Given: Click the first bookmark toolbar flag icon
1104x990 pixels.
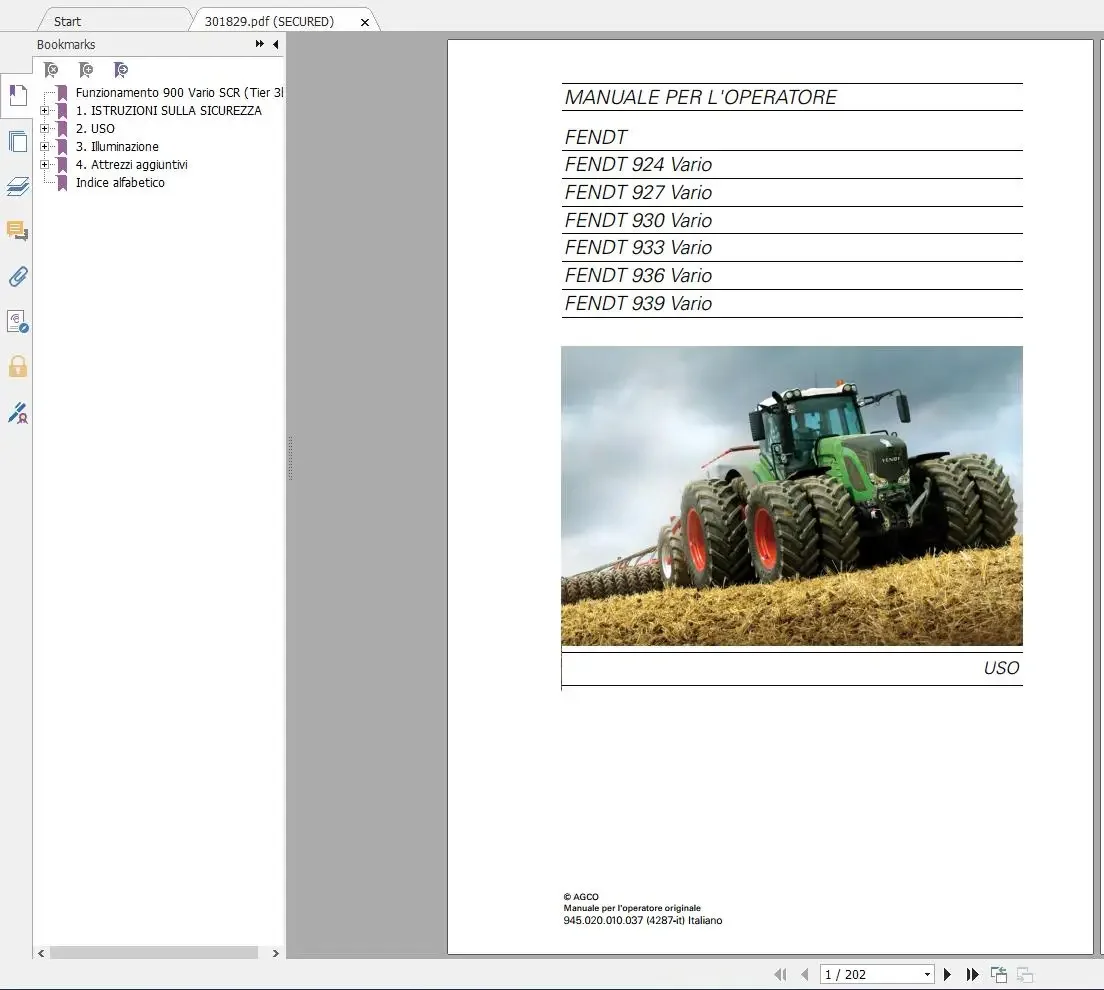Looking at the screenshot, I should (51, 70).
